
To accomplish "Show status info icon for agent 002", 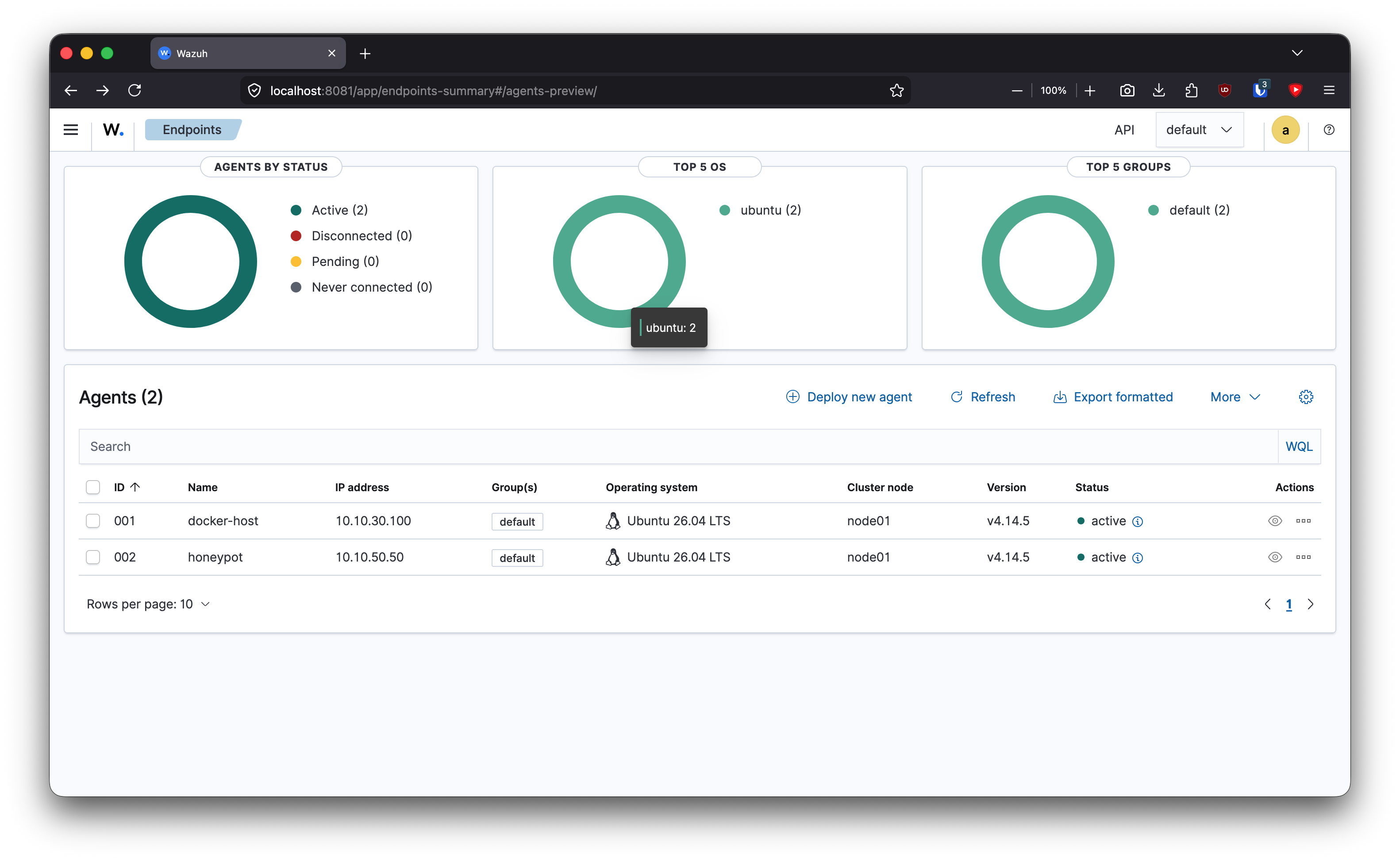I will [x=1137, y=558].
